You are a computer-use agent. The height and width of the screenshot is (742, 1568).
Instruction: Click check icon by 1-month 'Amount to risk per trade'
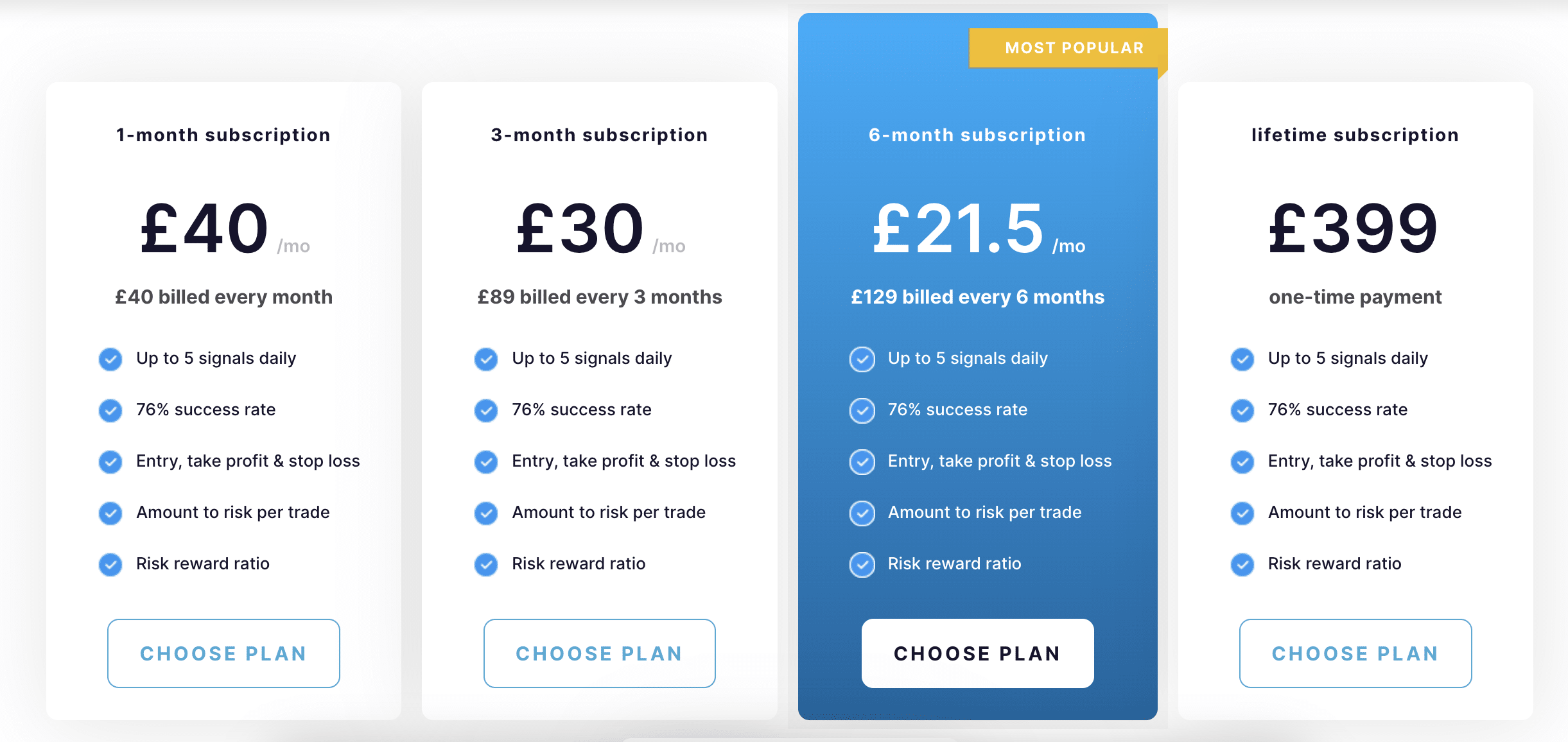pos(110,513)
